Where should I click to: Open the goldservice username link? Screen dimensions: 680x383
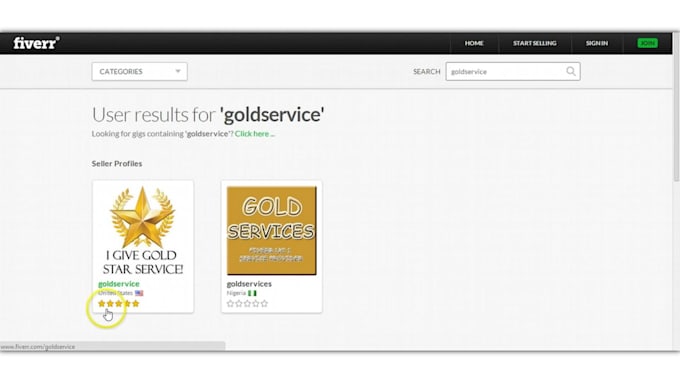click(118, 284)
